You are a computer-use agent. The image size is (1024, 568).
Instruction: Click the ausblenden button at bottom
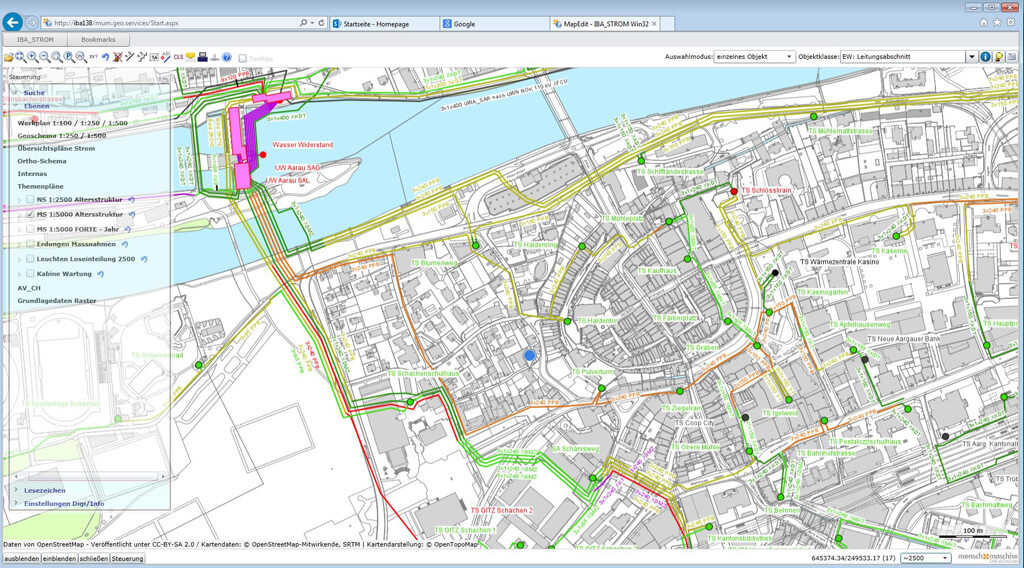pos(21,558)
